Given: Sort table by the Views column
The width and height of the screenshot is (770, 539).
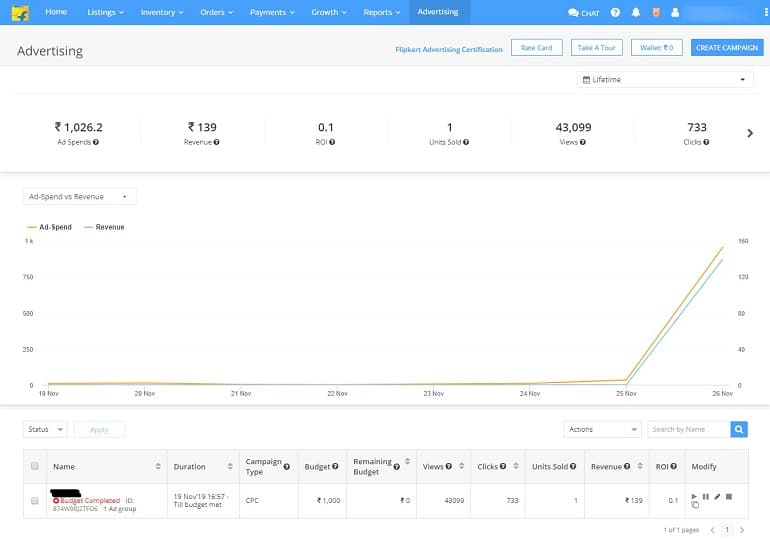Looking at the screenshot, I should click(461, 465).
